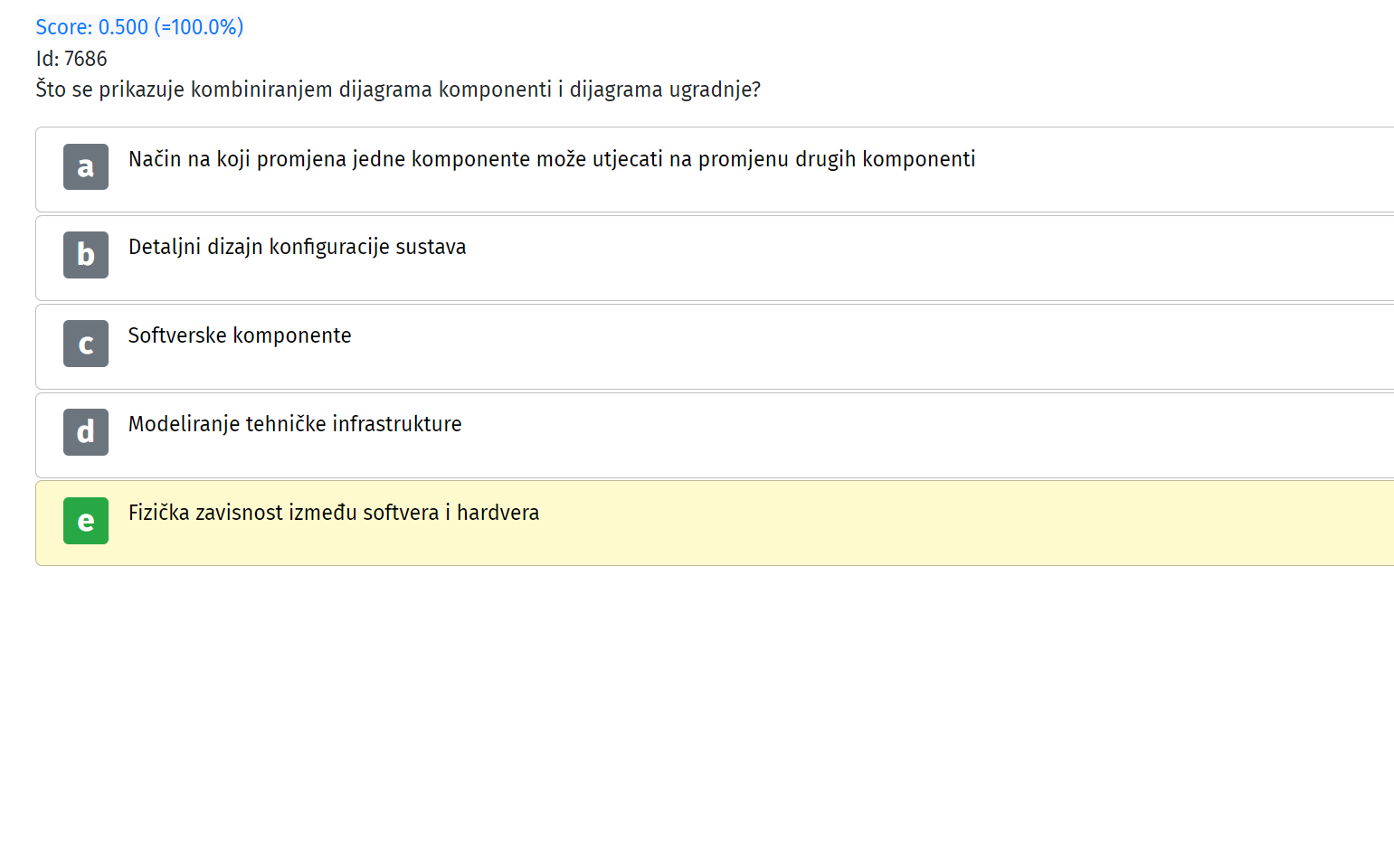1394x868 pixels.
Task: Choose answer 'Modeliranje tehničke infrastrukture'
Action: tap(295, 424)
